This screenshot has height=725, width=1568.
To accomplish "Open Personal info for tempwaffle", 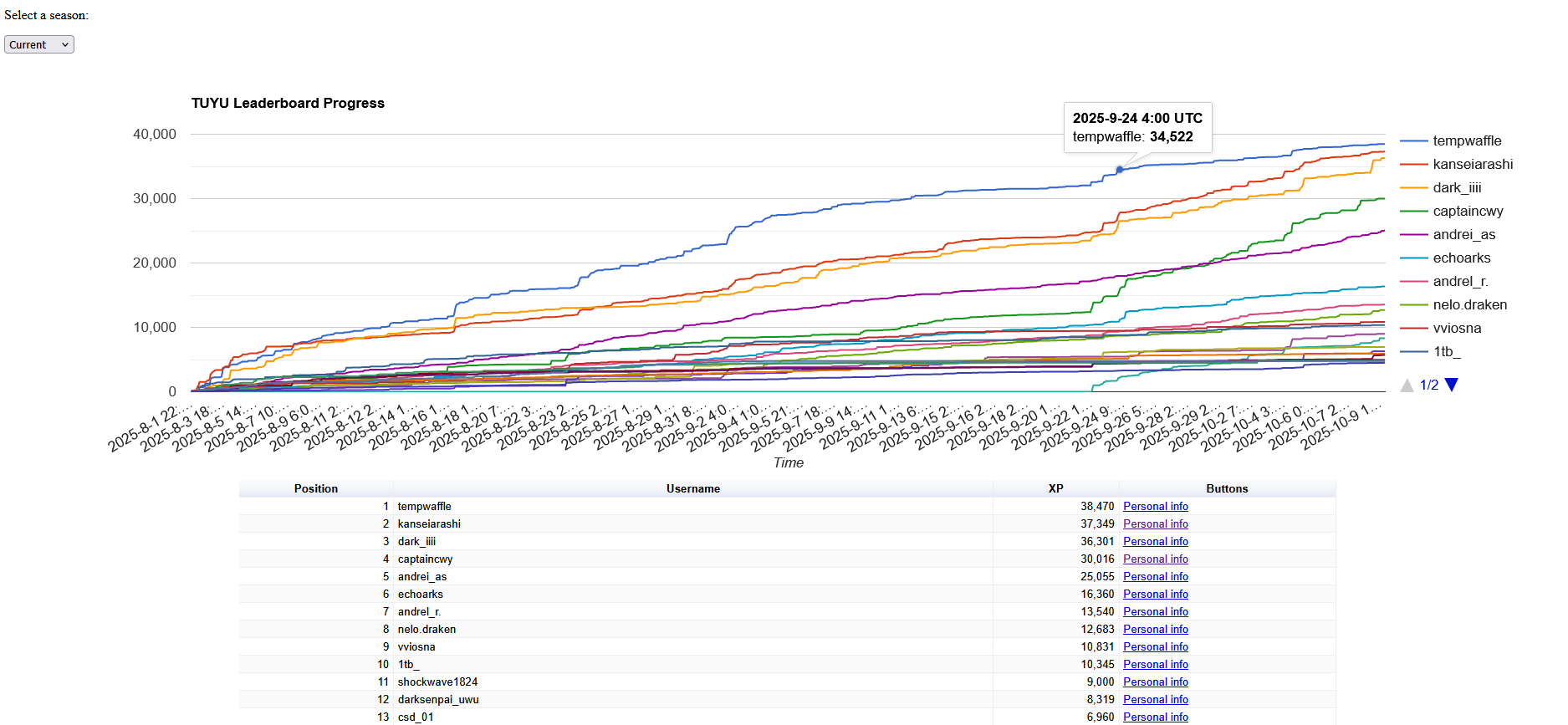I will 1156,506.
